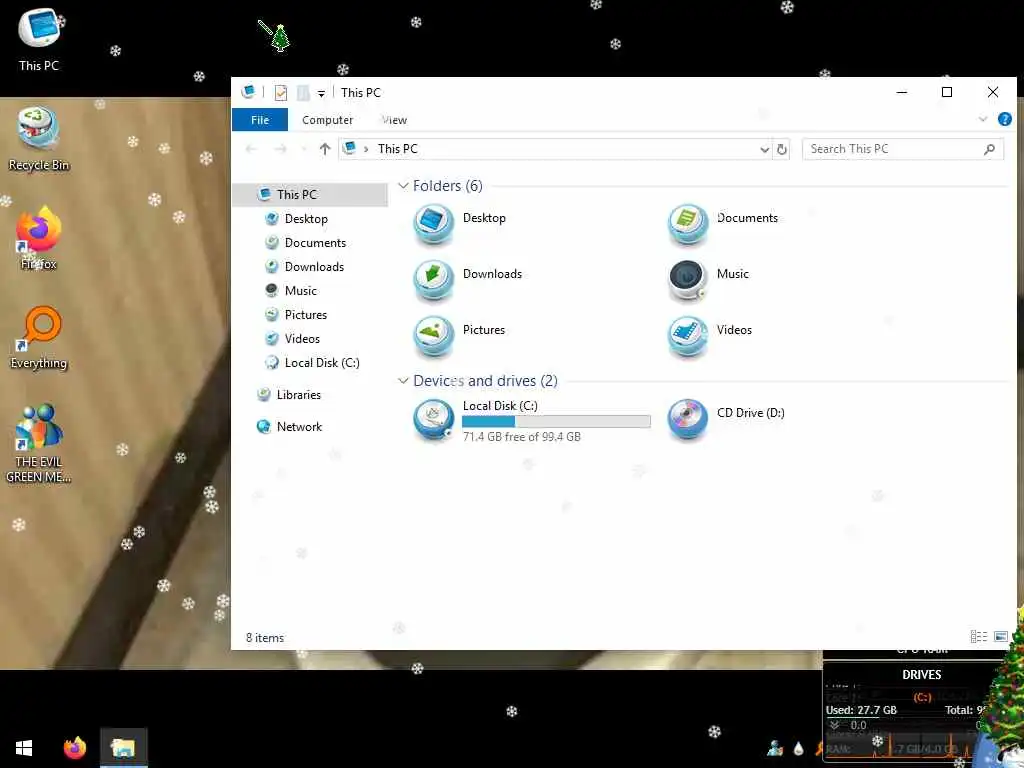The width and height of the screenshot is (1024, 768).
Task: Select Desktop in navigation pane
Action: pyautogui.click(x=306, y=218)
